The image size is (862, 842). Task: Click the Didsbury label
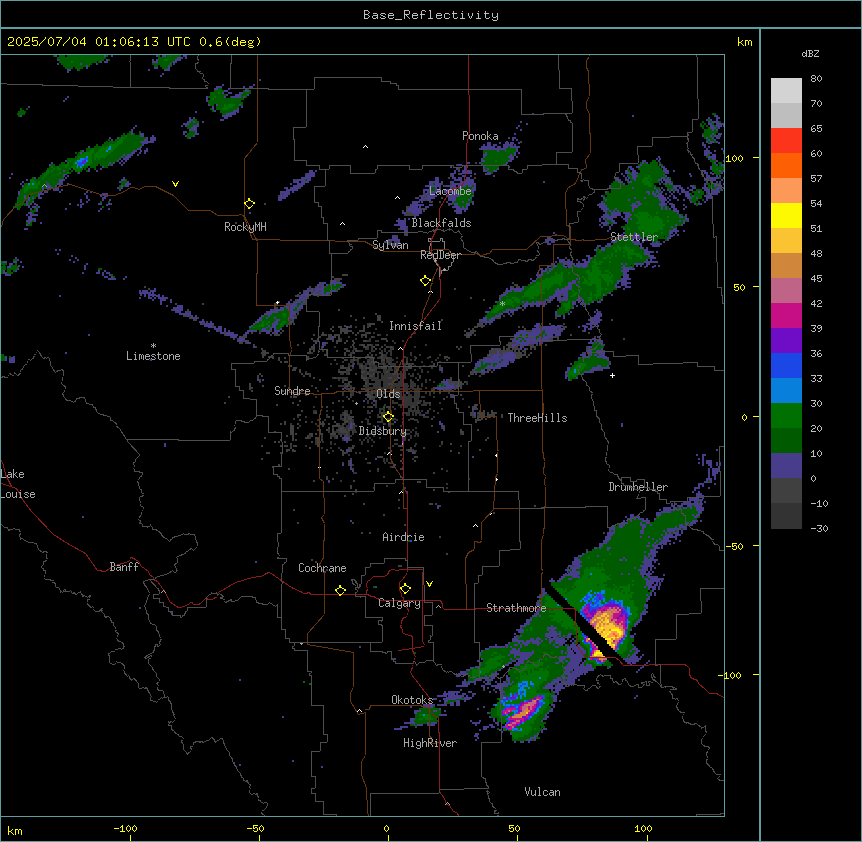pyautogui.click(x=383, y=431)
